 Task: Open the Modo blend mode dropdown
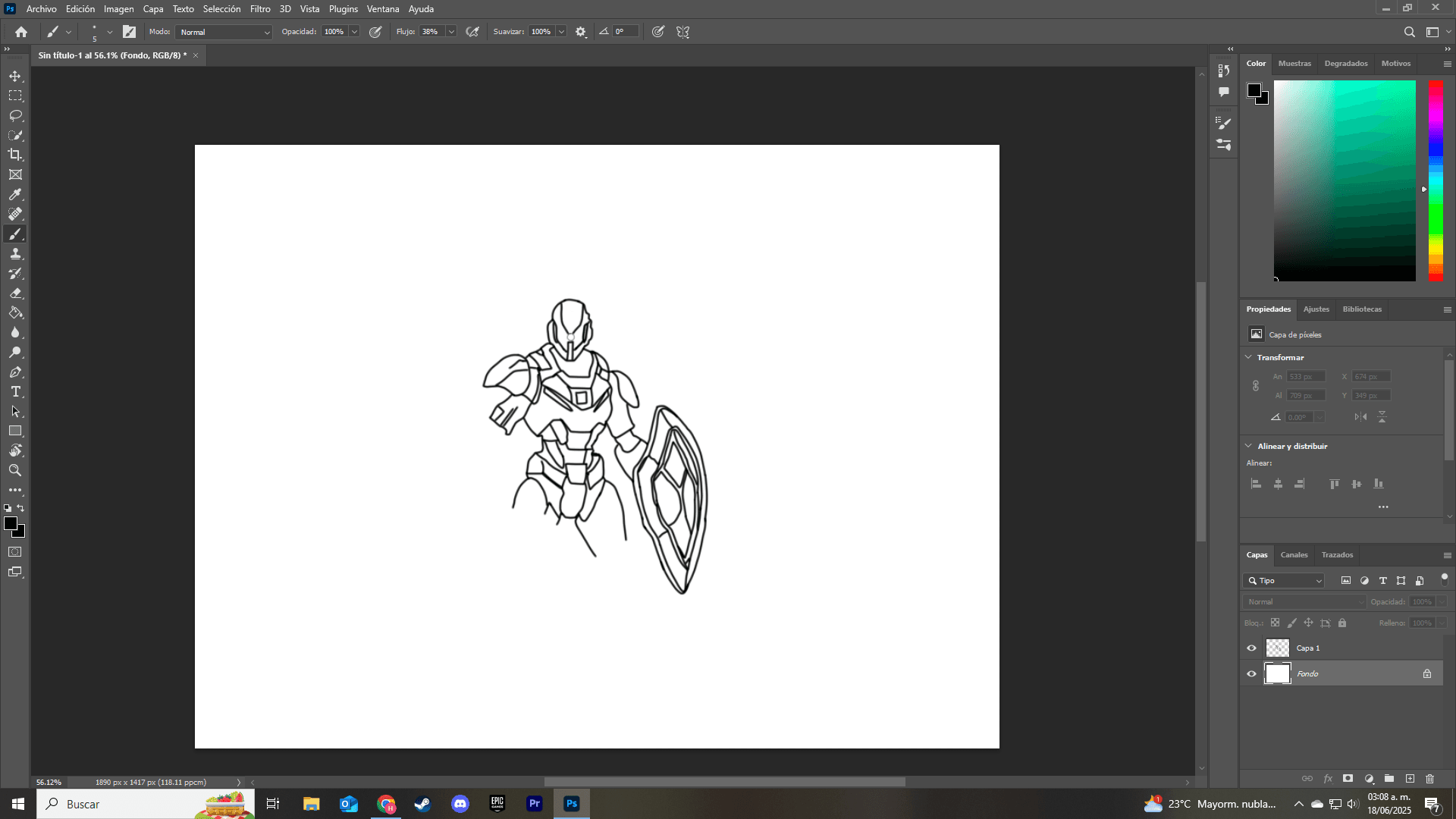(224, 32)
